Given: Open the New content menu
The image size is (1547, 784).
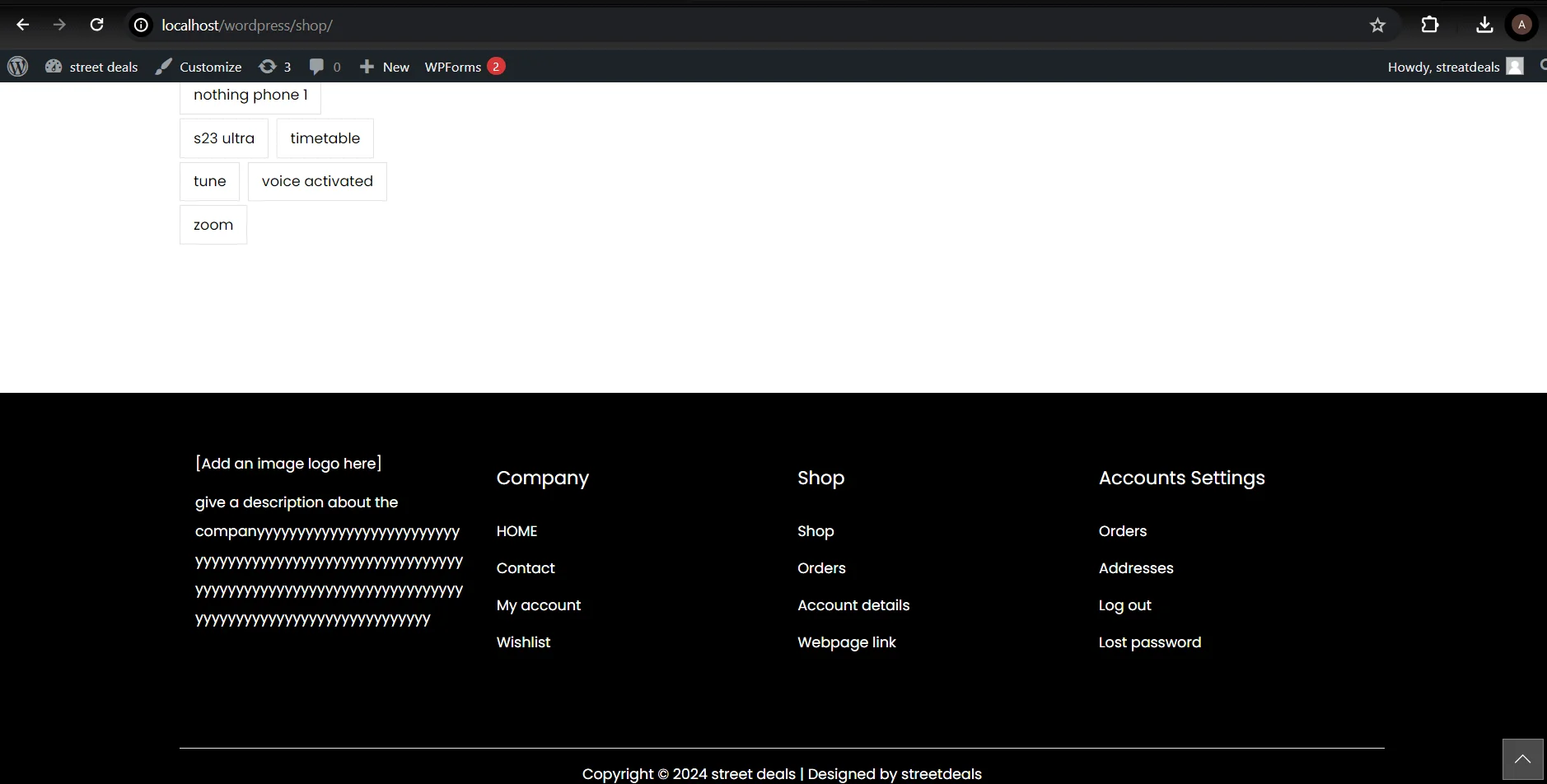Looking at the screenshot, I should (385, 67).
